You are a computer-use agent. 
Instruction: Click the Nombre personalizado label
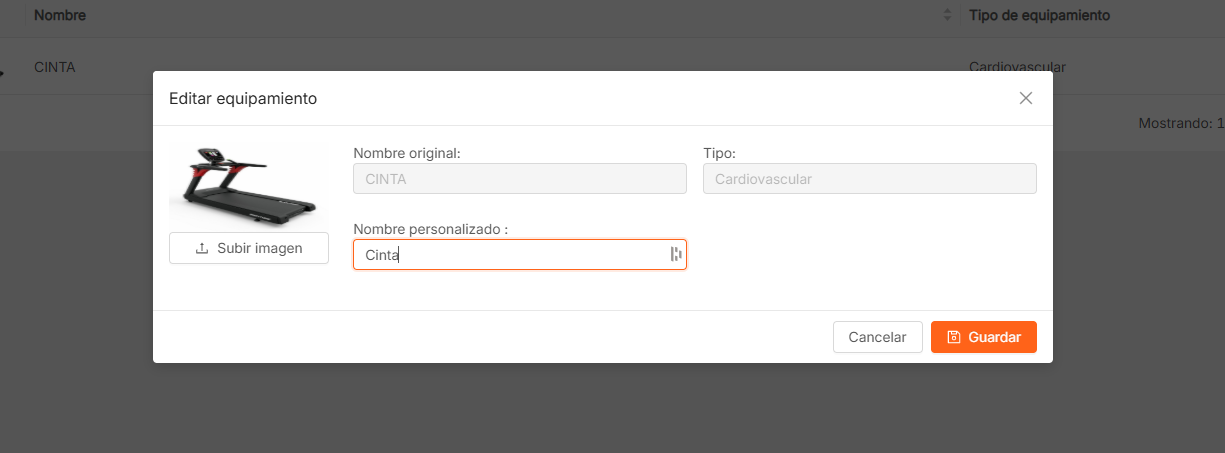click(x=430, y=229)
